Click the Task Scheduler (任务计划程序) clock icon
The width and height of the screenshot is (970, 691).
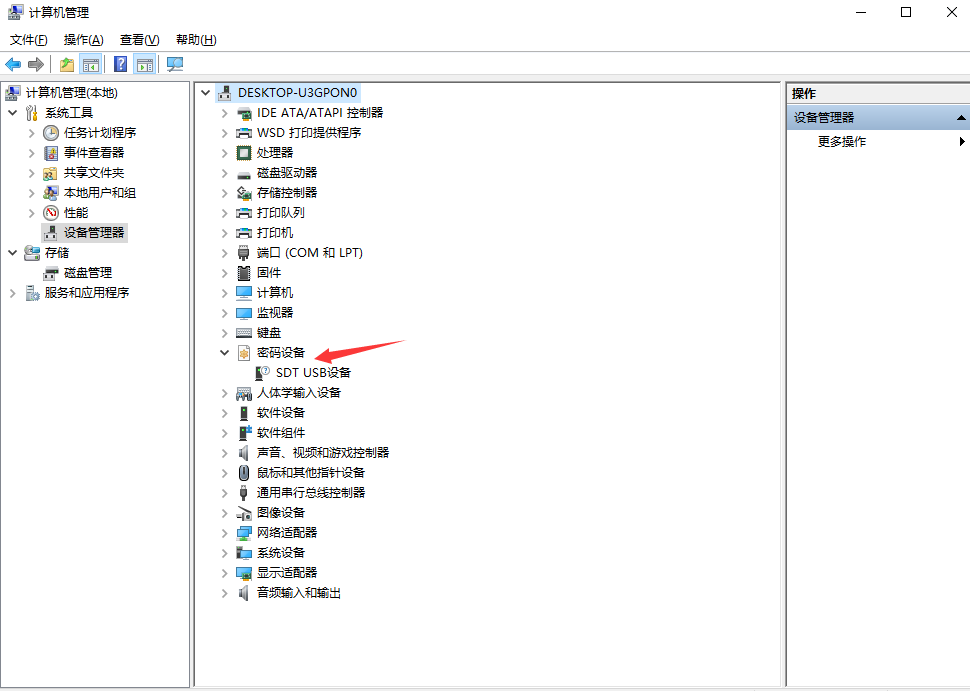[x=51, y=133]
